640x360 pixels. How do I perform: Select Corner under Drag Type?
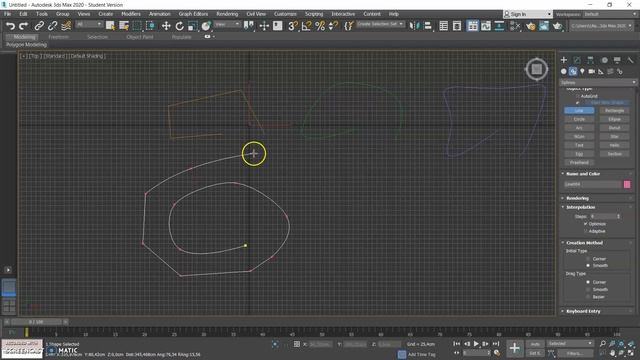tap(588, 282)
